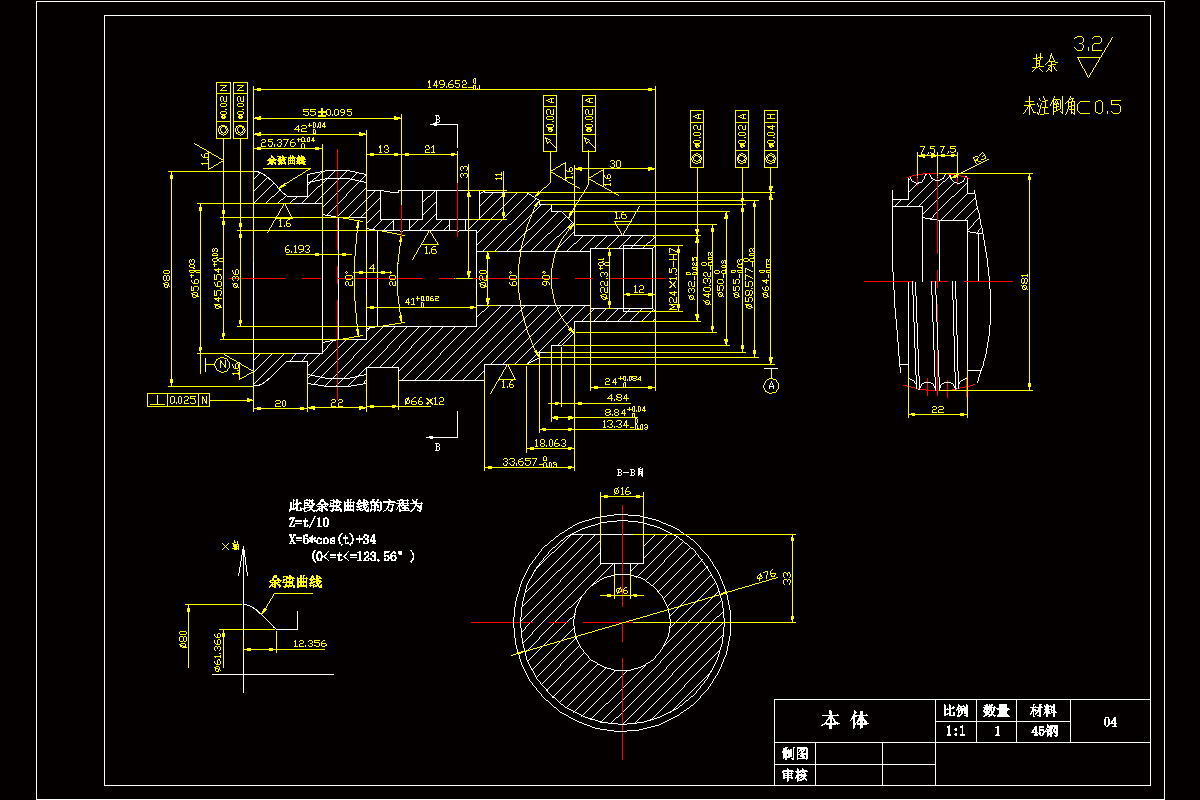Click the '3.2' surface roughness value
Screen dimensions: 1200x800
(x=1086, y=44)
